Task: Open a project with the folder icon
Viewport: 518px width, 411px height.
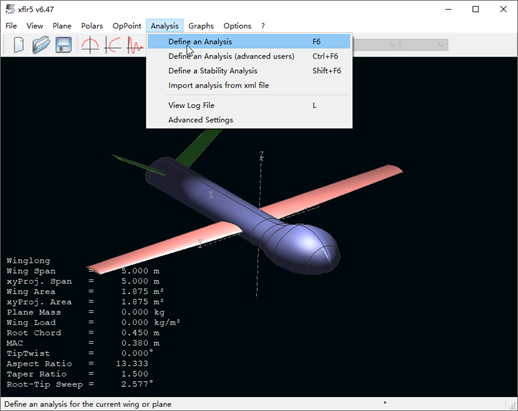Action: pos(41,45)
